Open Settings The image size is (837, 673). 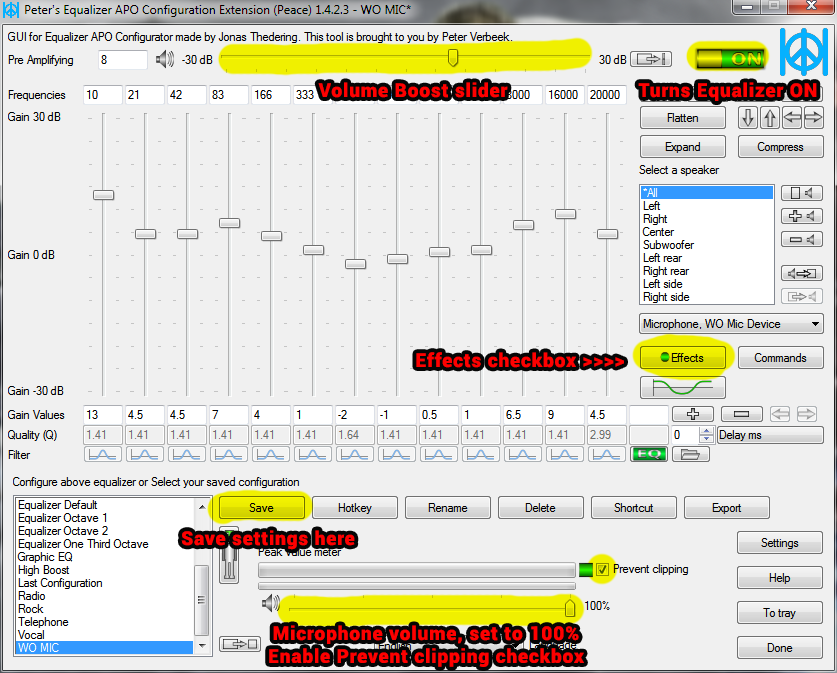(779, 543)
